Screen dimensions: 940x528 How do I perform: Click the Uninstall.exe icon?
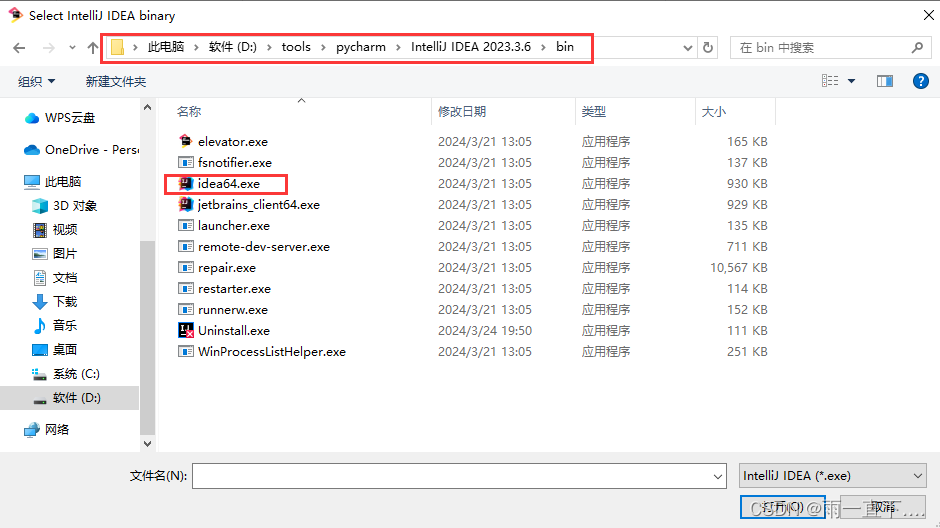[185, 330]
